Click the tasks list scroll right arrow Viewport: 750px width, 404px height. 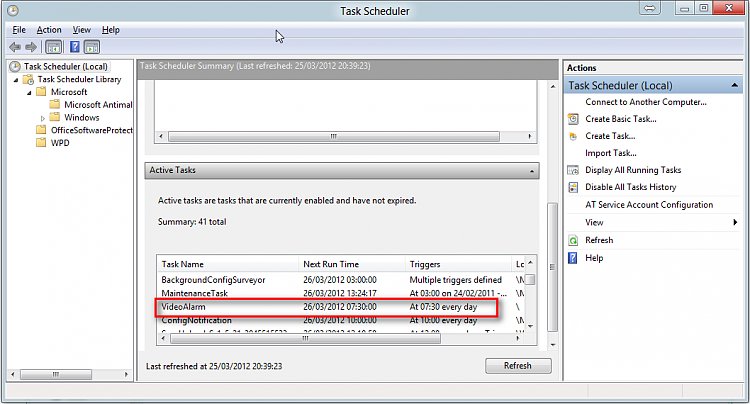518,338
